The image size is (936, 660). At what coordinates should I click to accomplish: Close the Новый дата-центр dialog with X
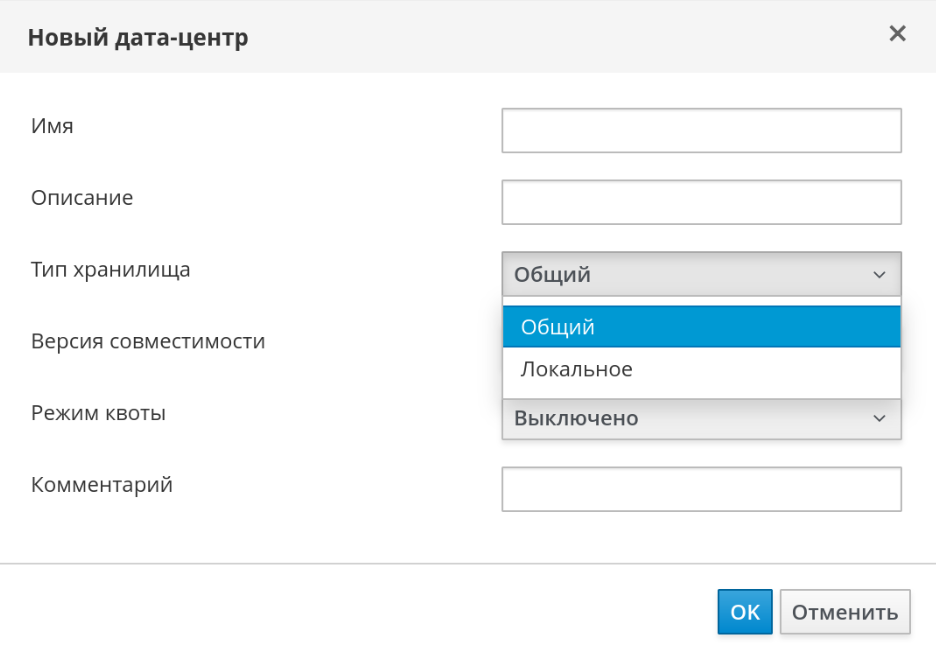(897, 34)
